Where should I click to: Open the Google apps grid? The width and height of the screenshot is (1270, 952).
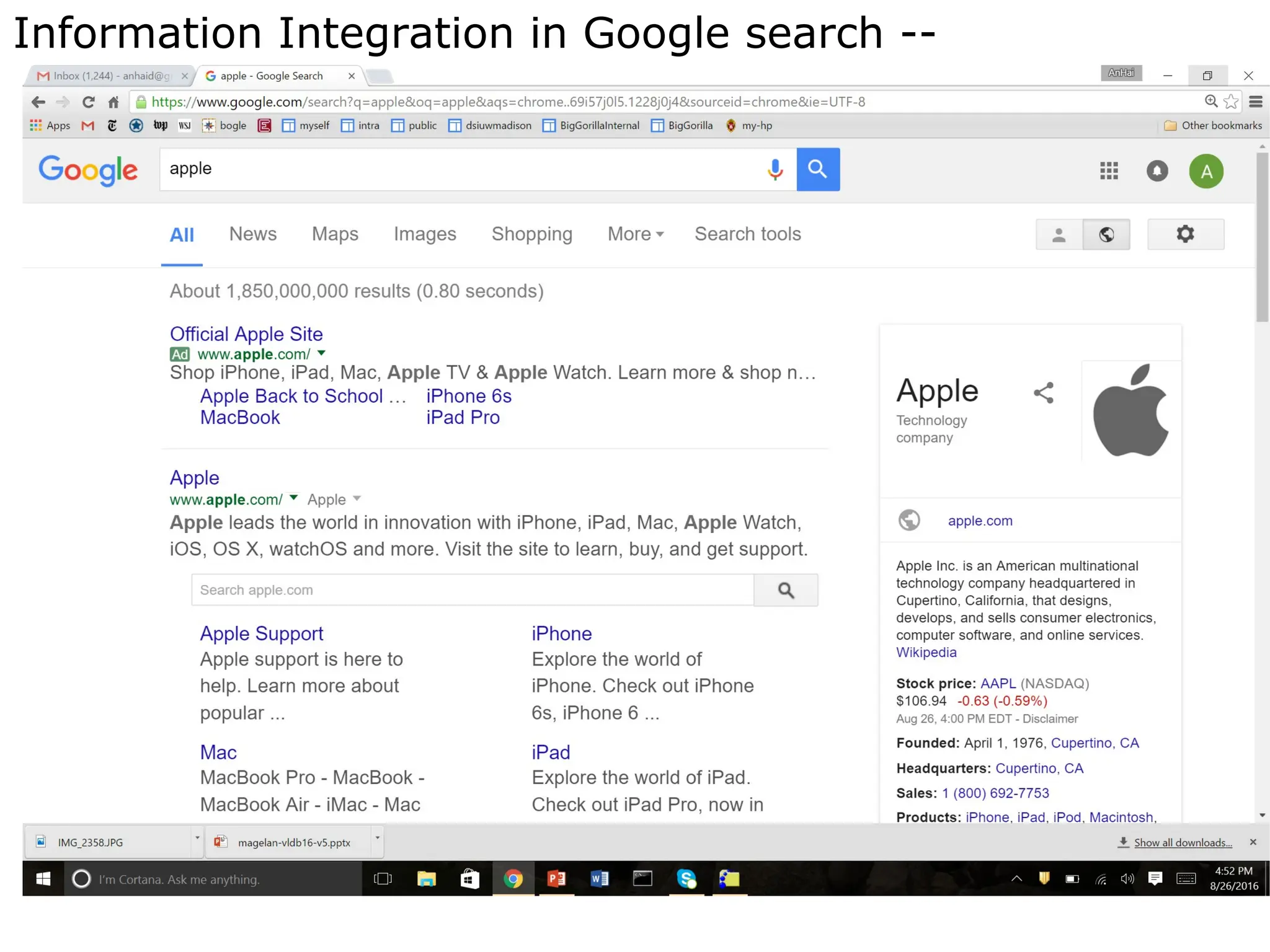1109,170
